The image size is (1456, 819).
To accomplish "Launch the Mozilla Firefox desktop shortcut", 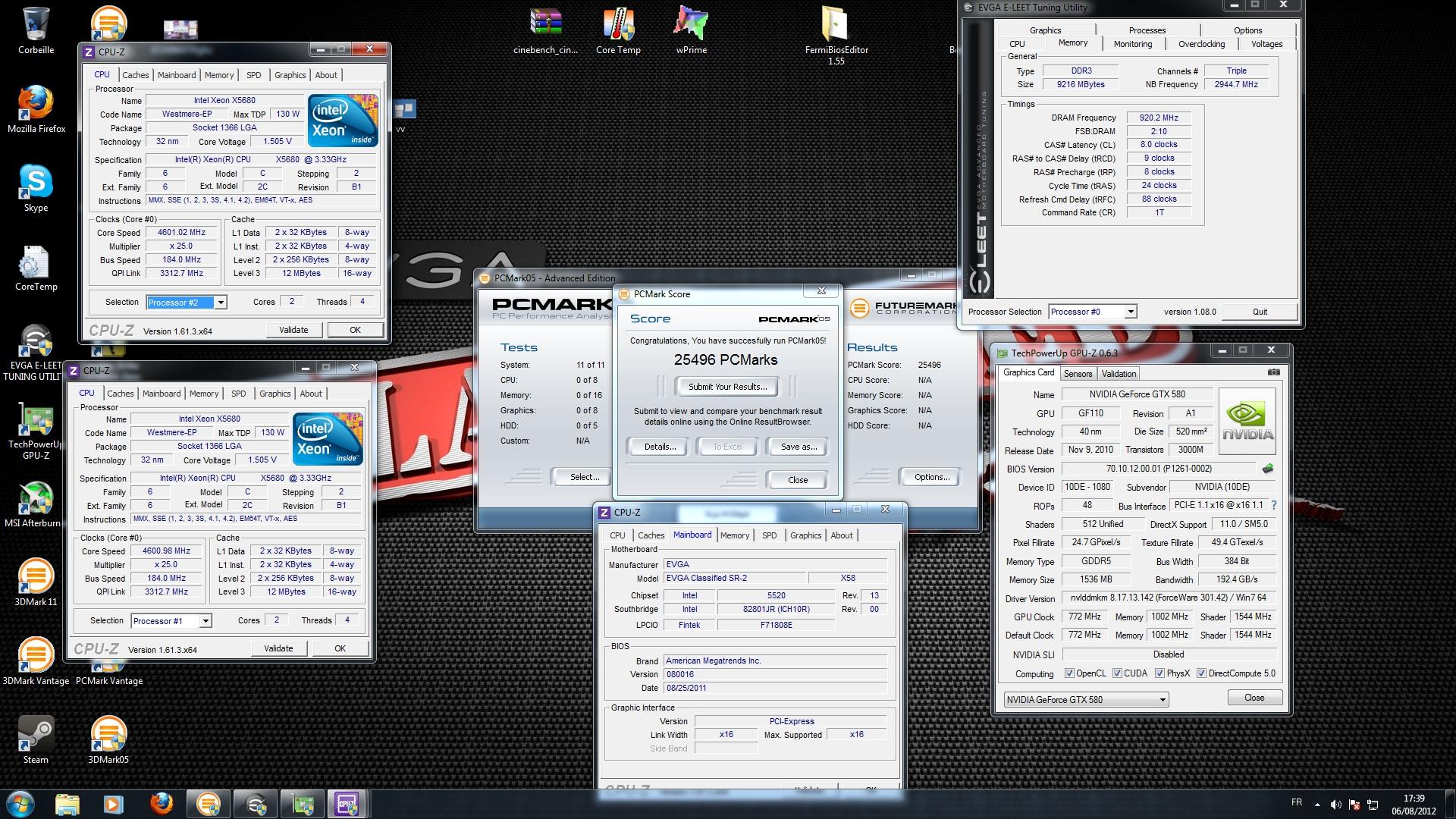I will [x=36, y=110].
